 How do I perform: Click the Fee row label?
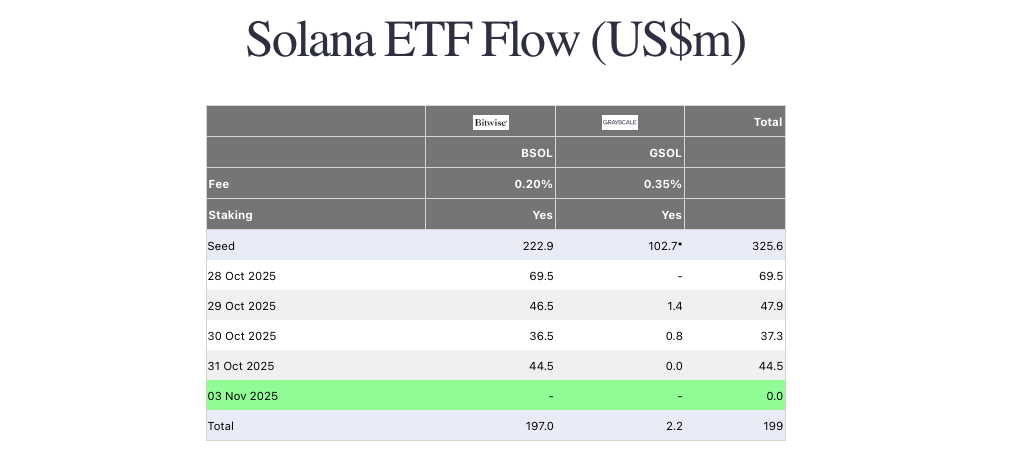pyautogui.click(x=219, y=184)
